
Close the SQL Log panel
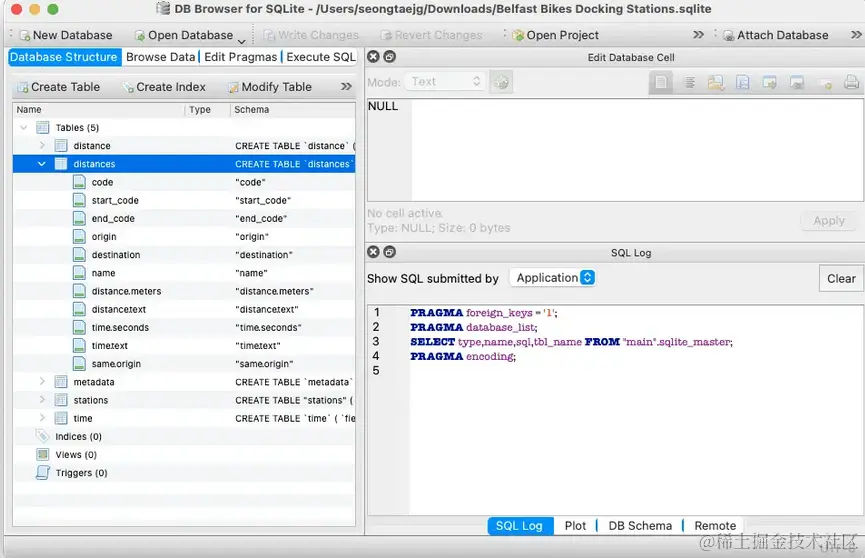pos(373,252)
